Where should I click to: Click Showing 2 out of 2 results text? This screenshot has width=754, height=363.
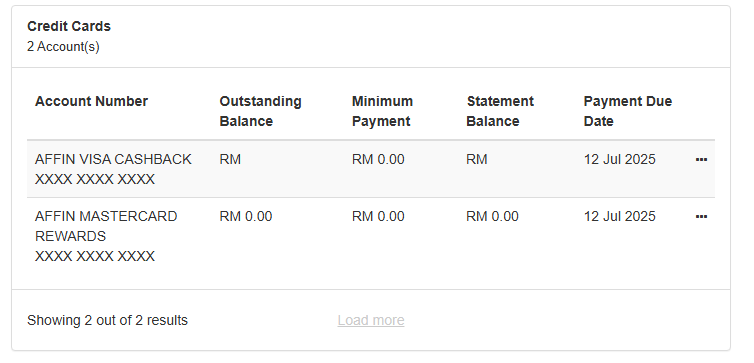(107, 320)
